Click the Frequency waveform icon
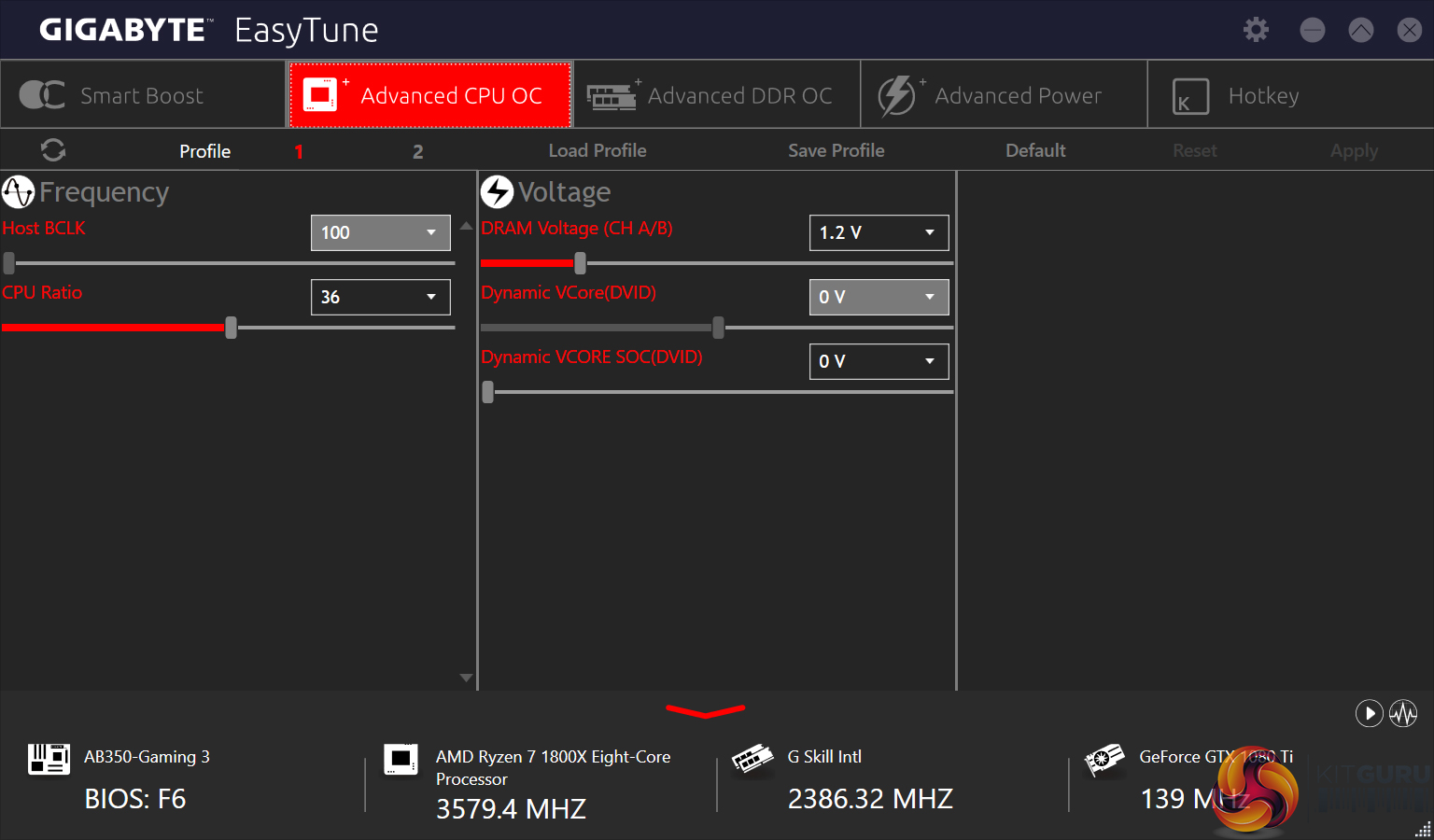 [18, 192]
